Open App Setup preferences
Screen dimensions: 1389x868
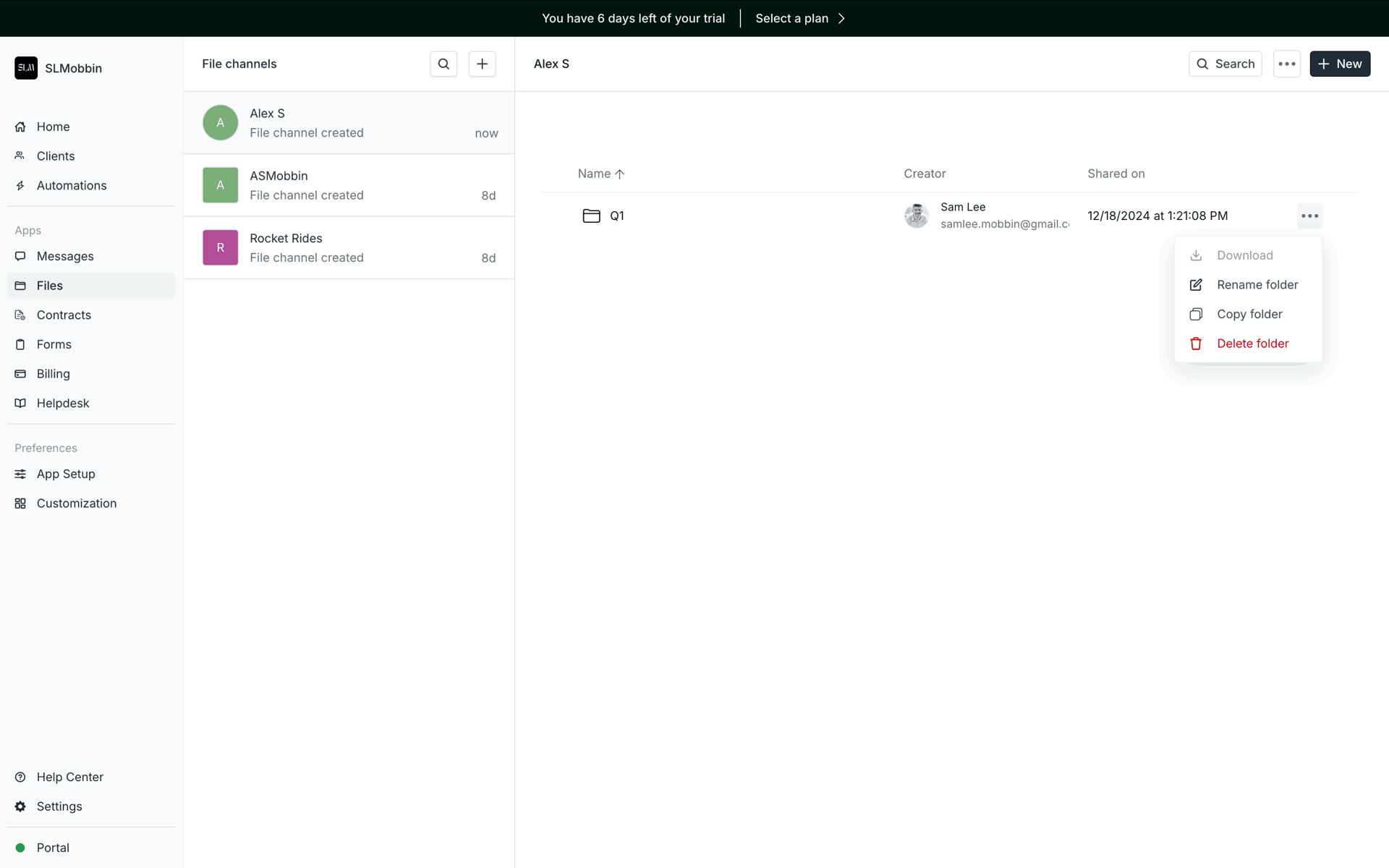tap(91, 474)
